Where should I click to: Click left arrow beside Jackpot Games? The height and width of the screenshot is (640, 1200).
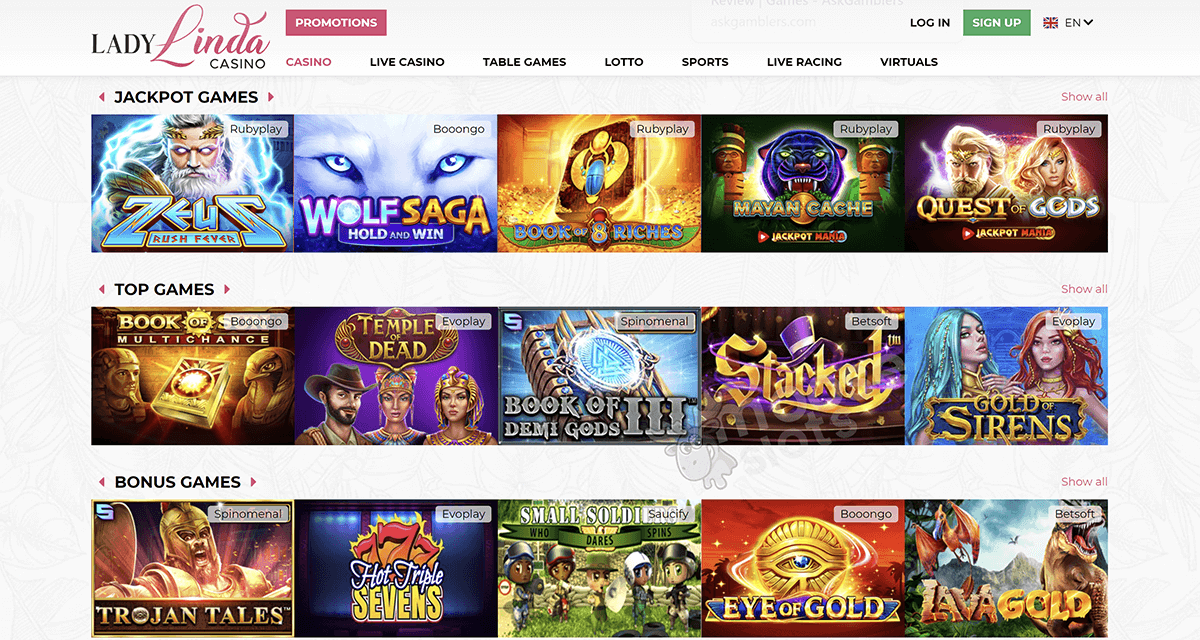pos(102,97)
